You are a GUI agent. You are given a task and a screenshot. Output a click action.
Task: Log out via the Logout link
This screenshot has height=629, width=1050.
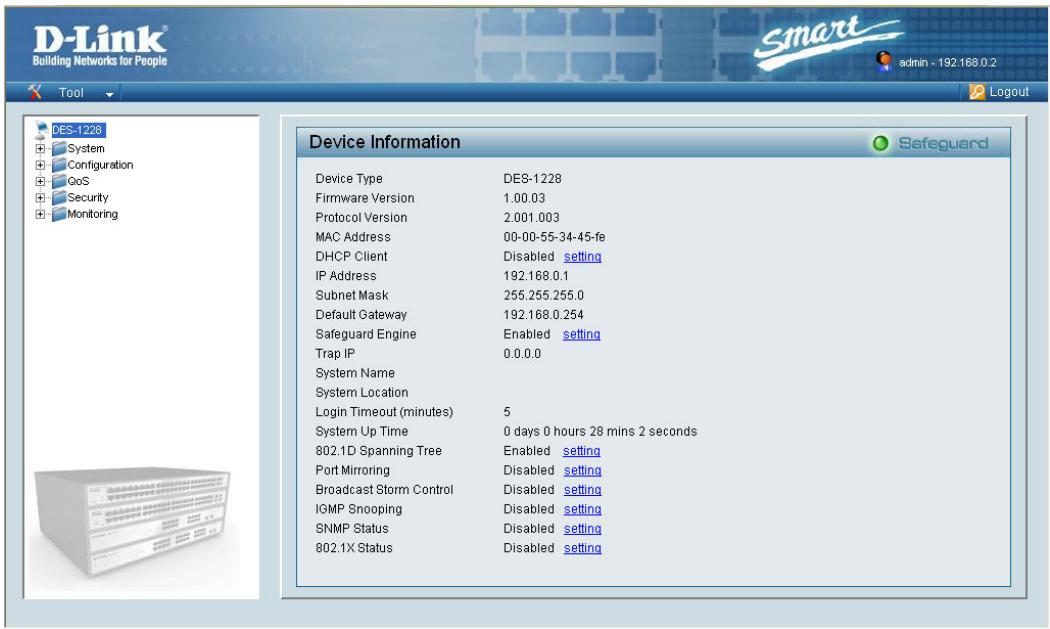pos(1009,92)
